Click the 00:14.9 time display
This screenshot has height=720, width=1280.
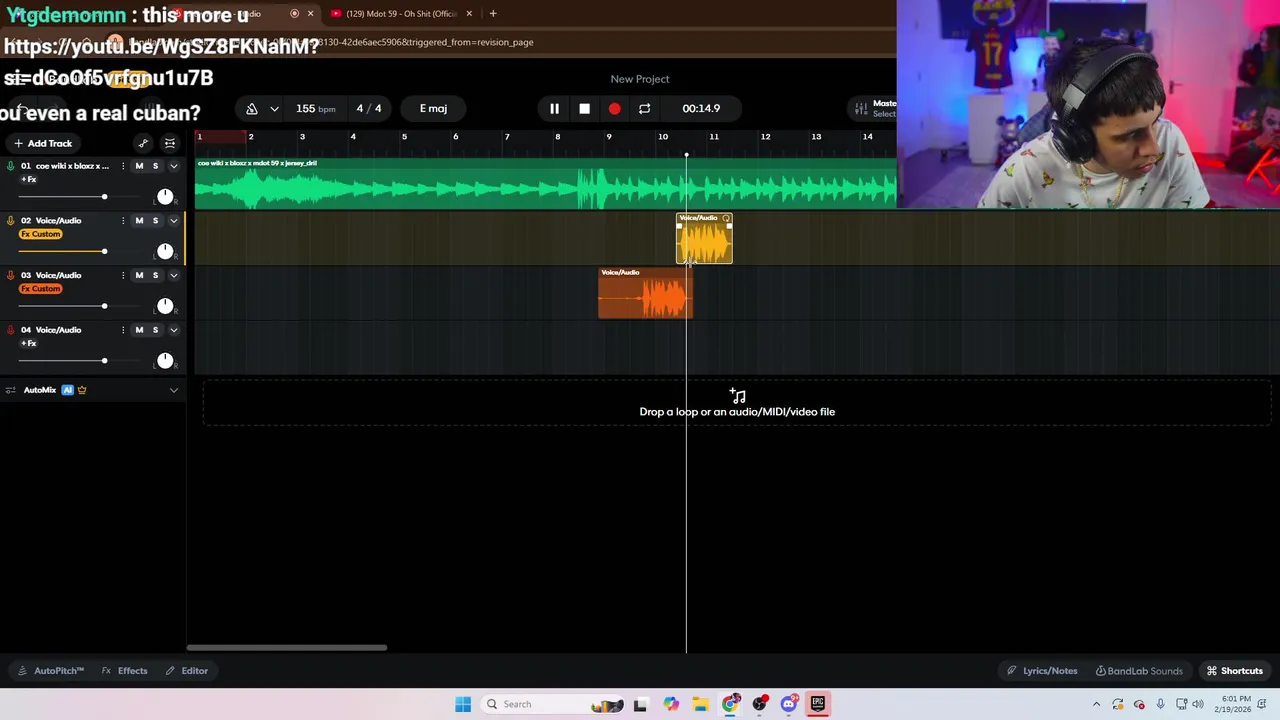point(701,108)
